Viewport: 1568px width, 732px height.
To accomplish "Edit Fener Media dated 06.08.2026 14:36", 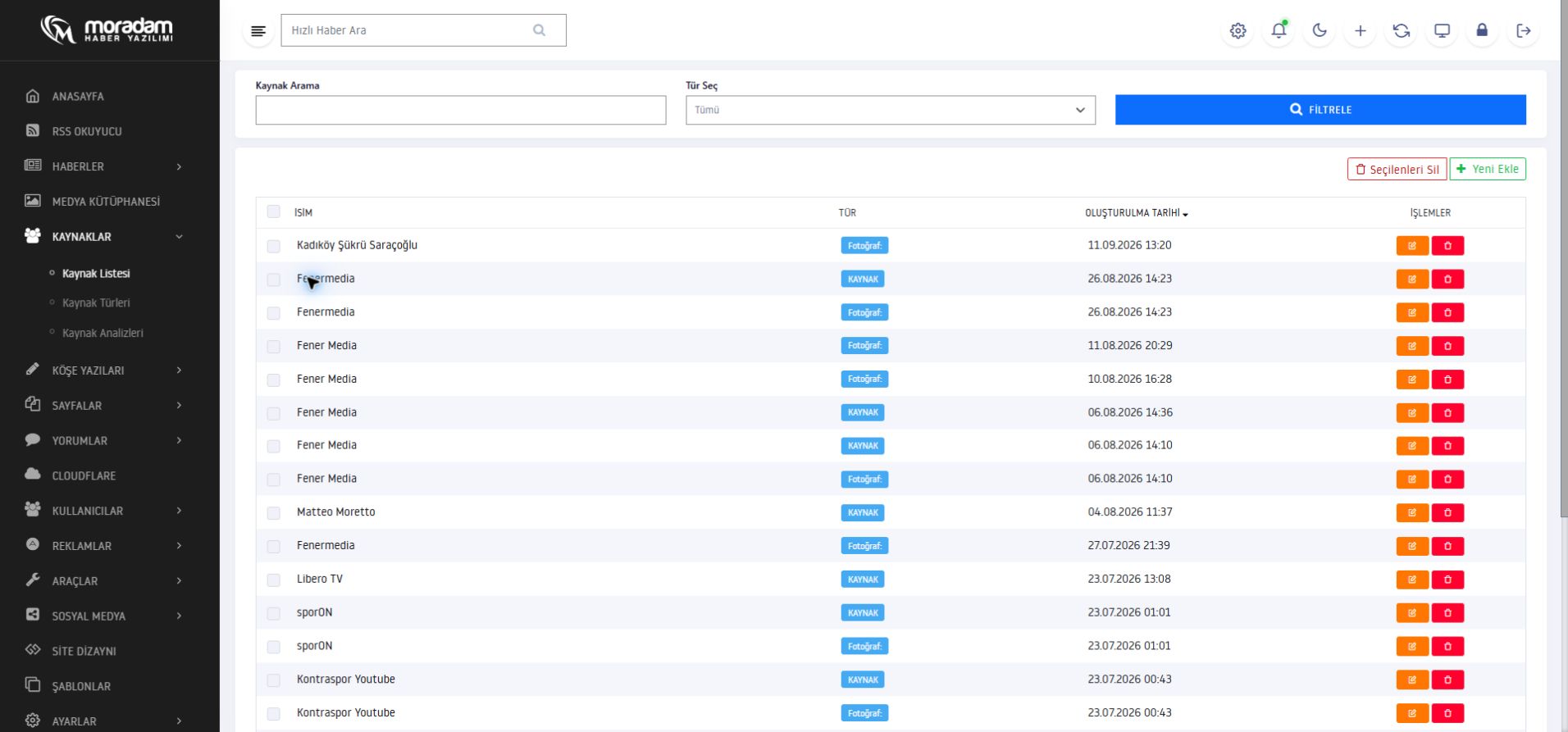I will coord(1412,413).
